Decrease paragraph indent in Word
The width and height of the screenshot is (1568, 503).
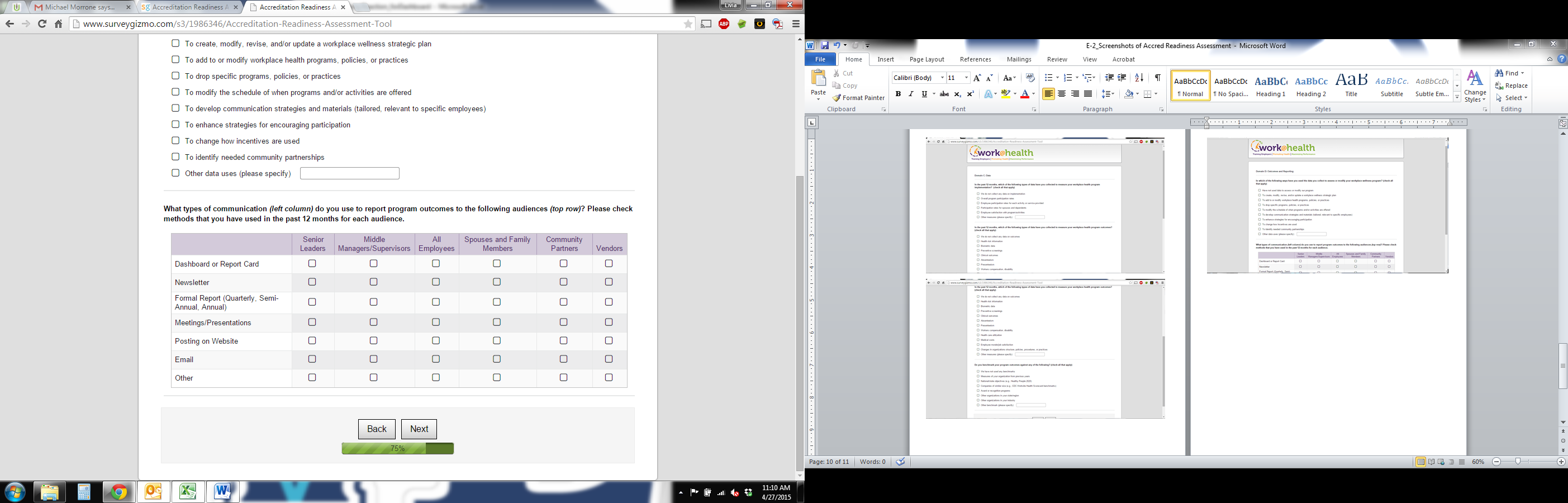coord(1109,78)
